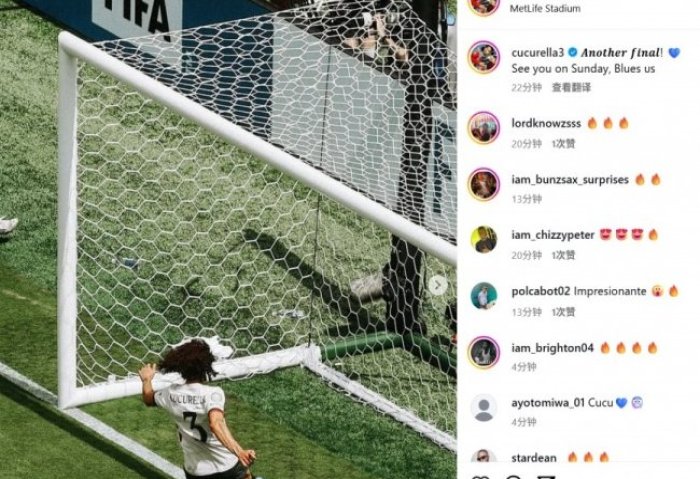View likes on polcabot02's Impresionante comment
This screenshot has width=700, height=479.
pos(563,312)
